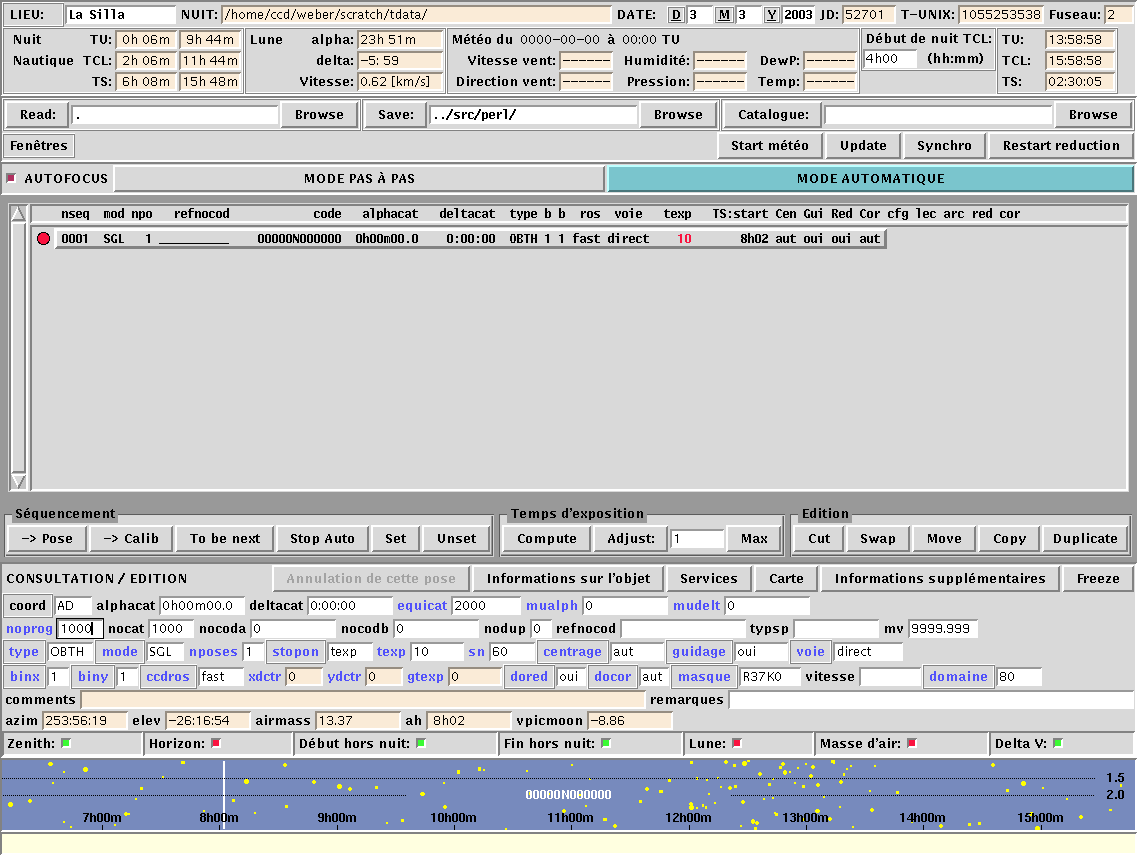
Task: Click the Delta V green indicator
Action: tap(1058, 743)
